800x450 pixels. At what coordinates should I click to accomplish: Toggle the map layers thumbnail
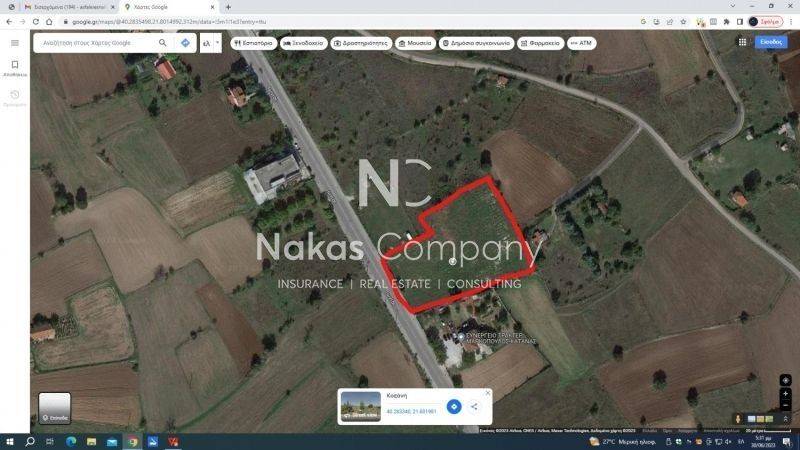[x=55, y=408]
